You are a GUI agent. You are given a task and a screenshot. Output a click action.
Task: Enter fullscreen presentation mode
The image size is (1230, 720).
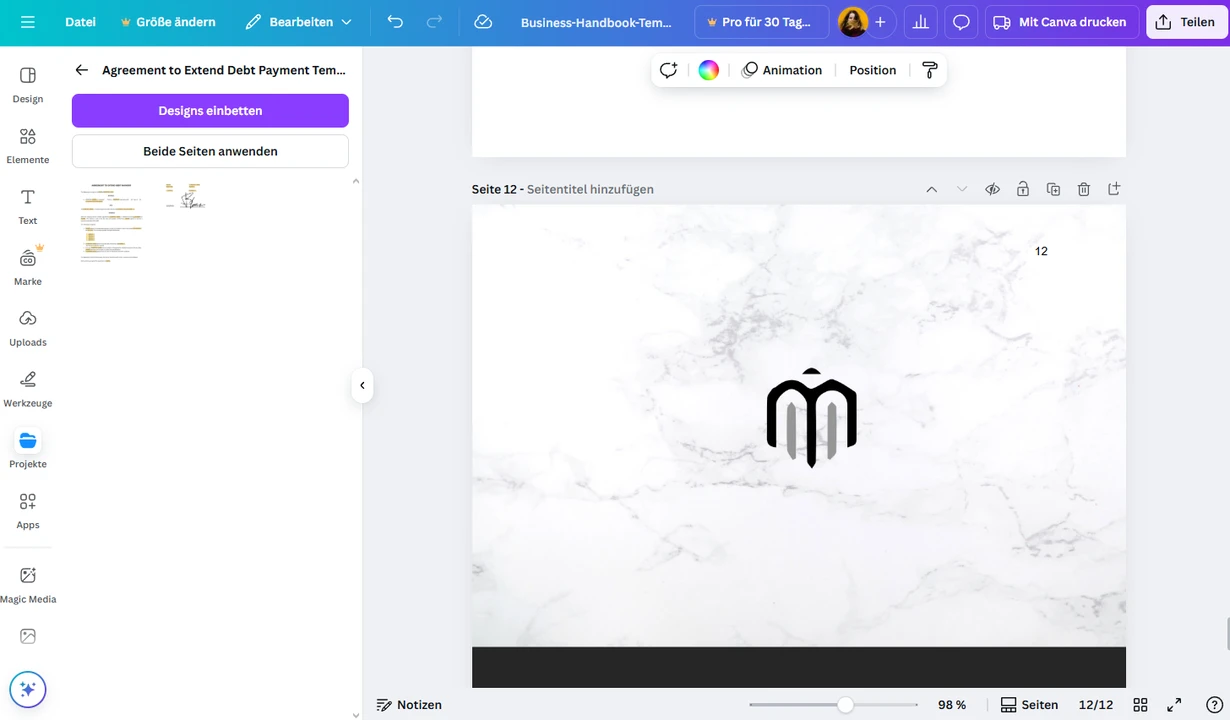pos(1174,705)
